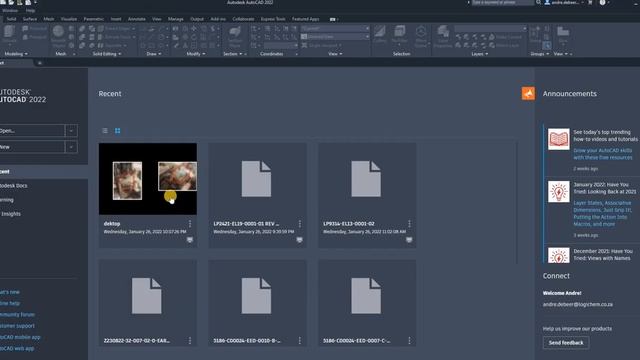Click the Start tab new-tab plus button
This screenshot has width=640, height=360.
tap(40, 63)
